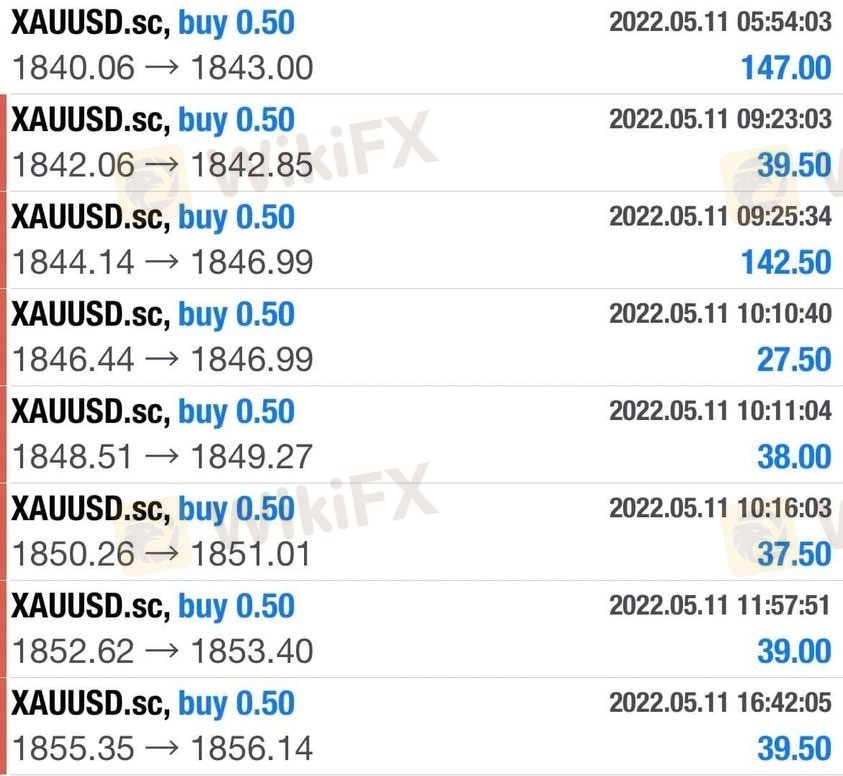Tap the timestamp 2022.05.11 16:42:05
843x776 pixels.
point(720,702)
